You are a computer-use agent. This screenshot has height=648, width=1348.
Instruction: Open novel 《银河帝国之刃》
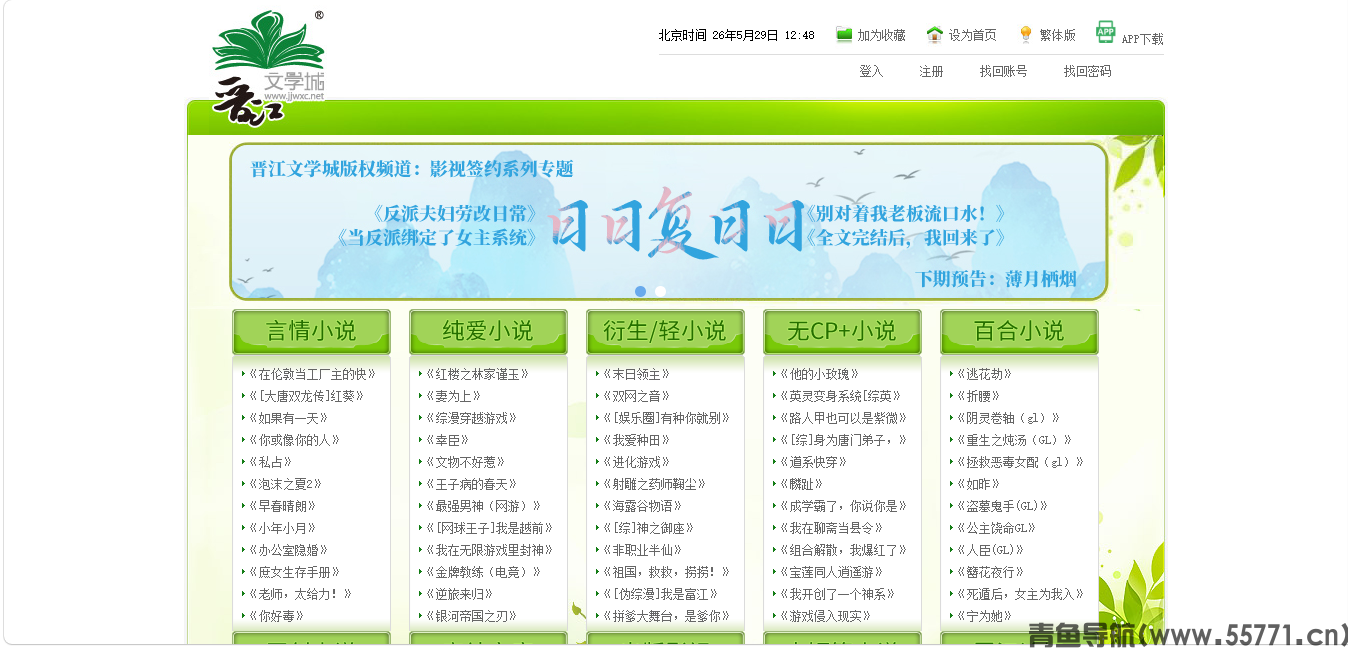coord(472,616)
